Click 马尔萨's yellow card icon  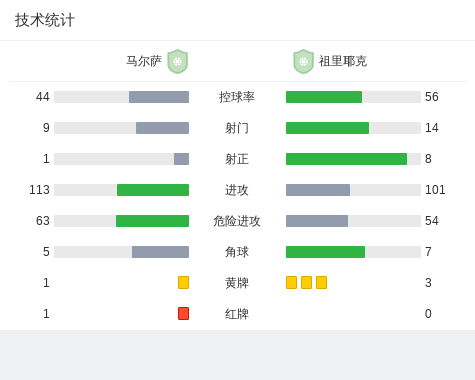183,282
